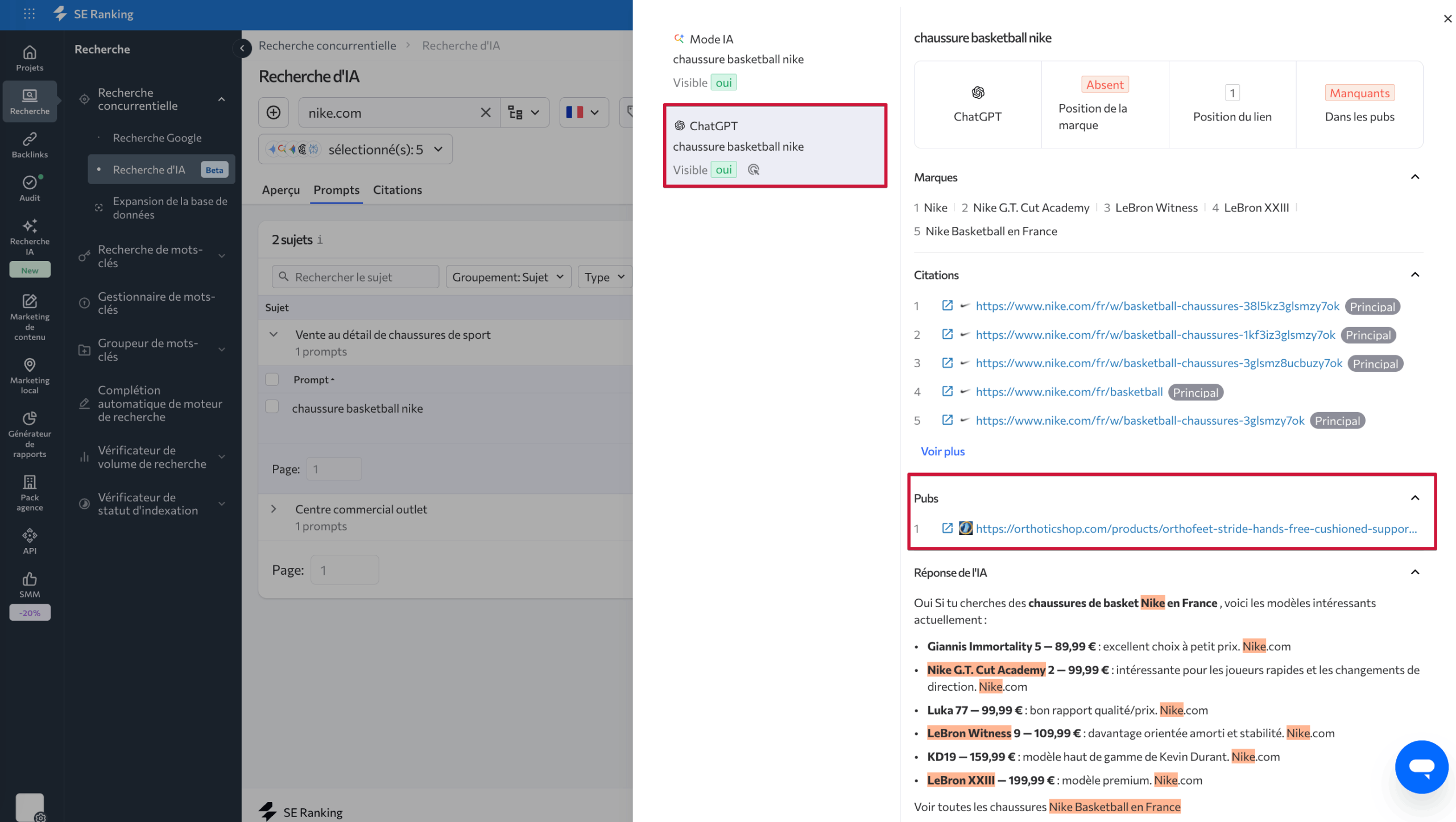Screen dimensions: 1456x822
Task: Check the chaussure basketball nike prompt row
Action: coord(272,406)
